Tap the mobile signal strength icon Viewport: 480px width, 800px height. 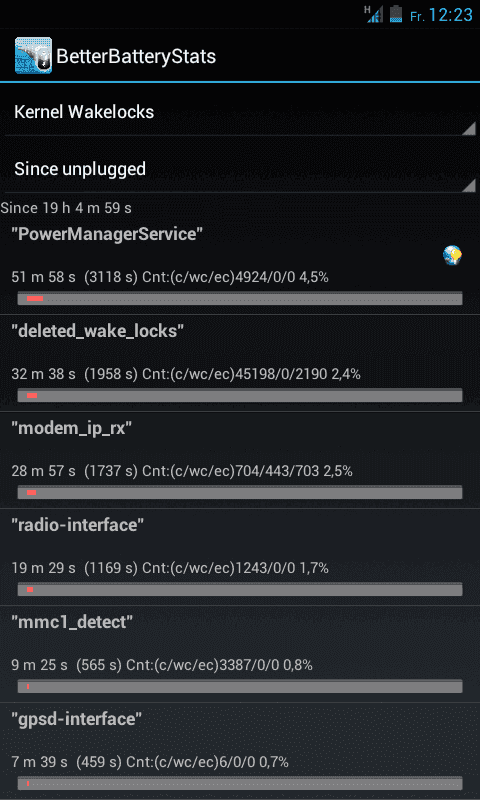tap(373, 14)
